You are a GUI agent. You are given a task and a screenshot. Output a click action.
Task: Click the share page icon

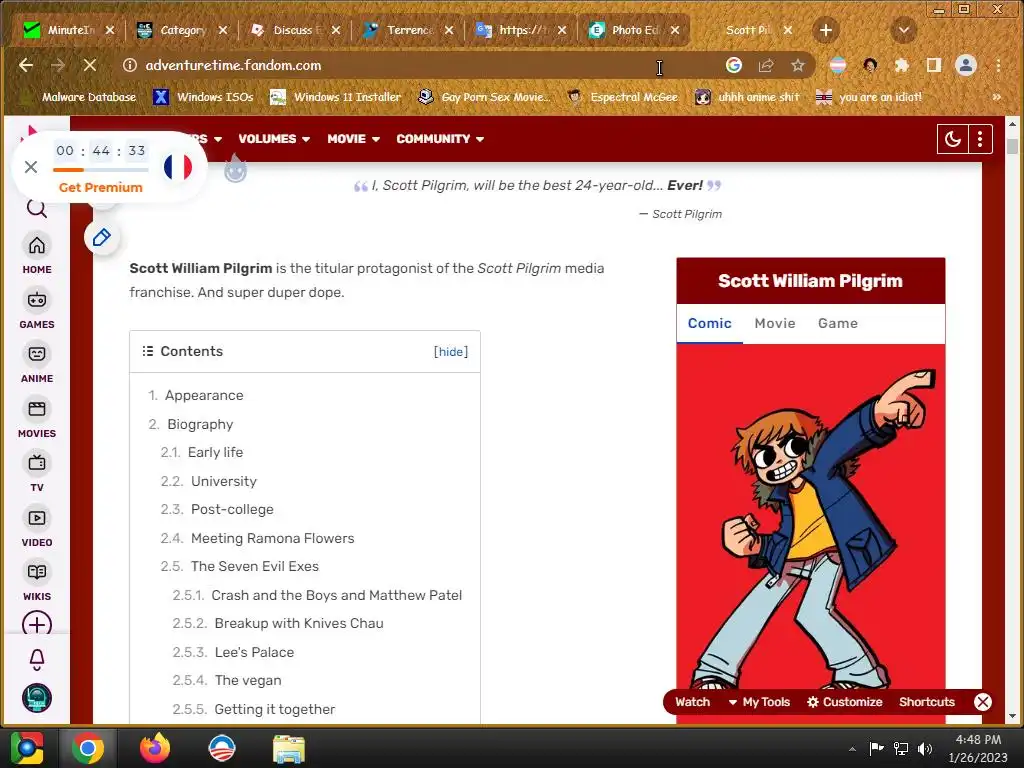click(766, 65)
